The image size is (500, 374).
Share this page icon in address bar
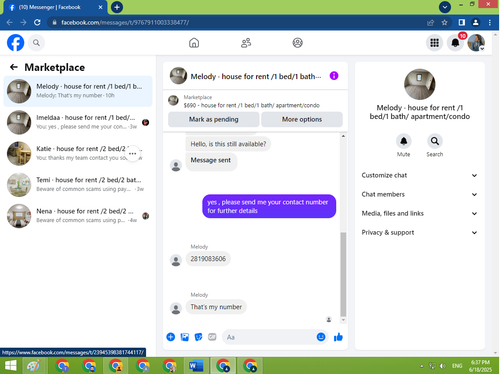click(x=430, y=22)
